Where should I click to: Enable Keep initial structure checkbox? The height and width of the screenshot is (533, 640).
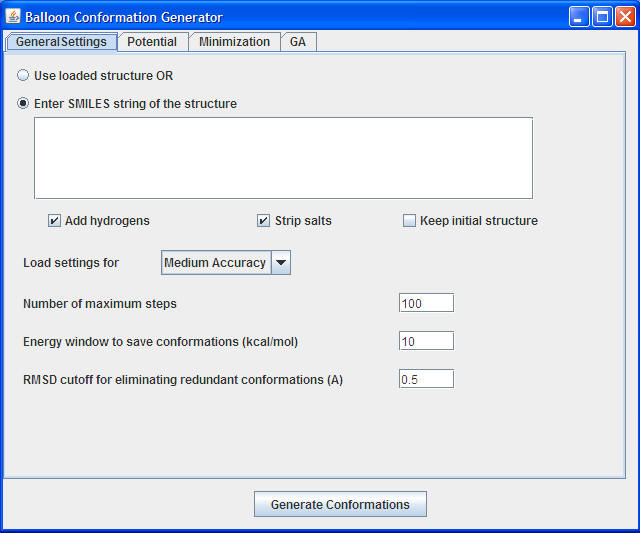pyautogui.click(x=409, y=221)
